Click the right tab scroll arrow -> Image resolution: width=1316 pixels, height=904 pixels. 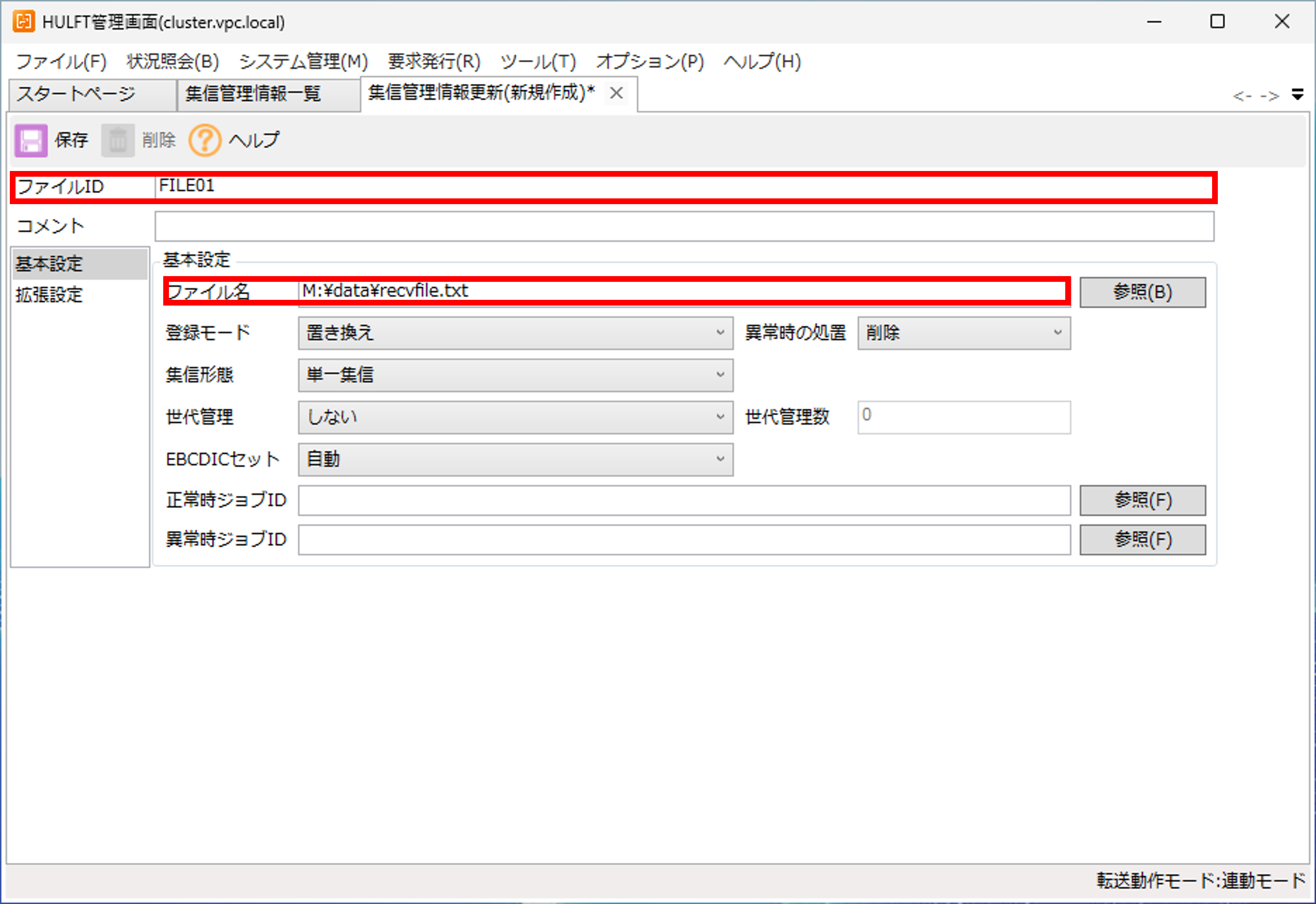tap(1269, 96)
